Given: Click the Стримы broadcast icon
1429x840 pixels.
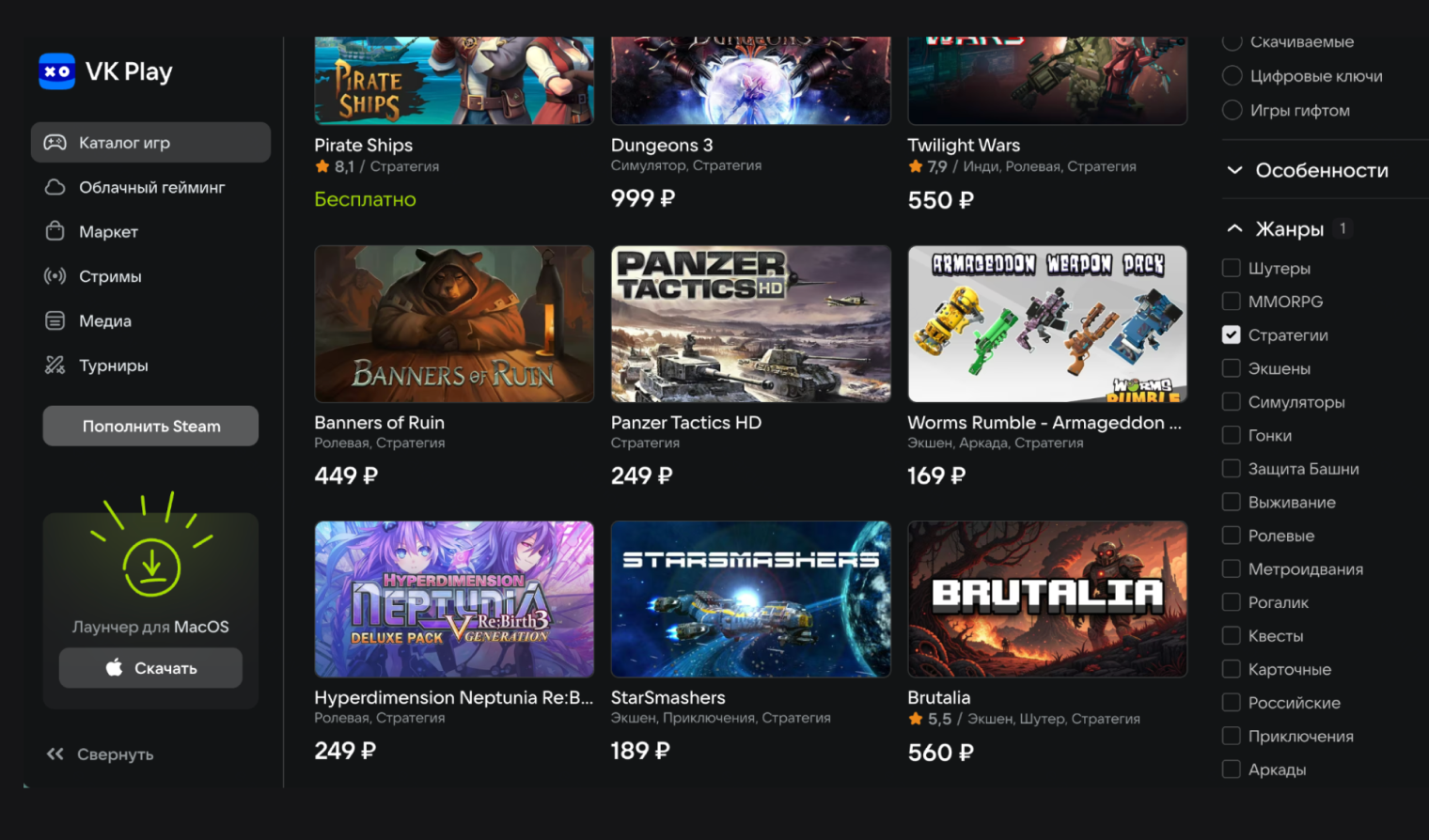Looking at the screenshot, I should point(55,276).
